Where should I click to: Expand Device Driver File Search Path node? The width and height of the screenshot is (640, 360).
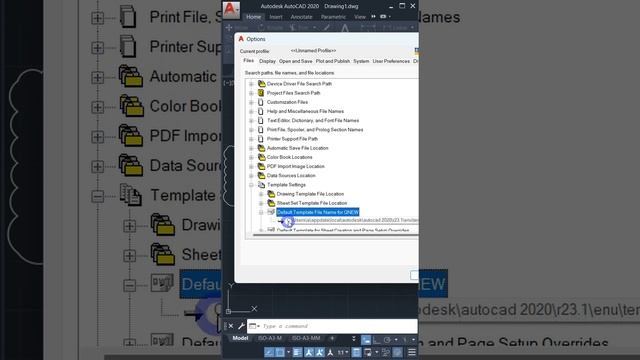point(251,84)
